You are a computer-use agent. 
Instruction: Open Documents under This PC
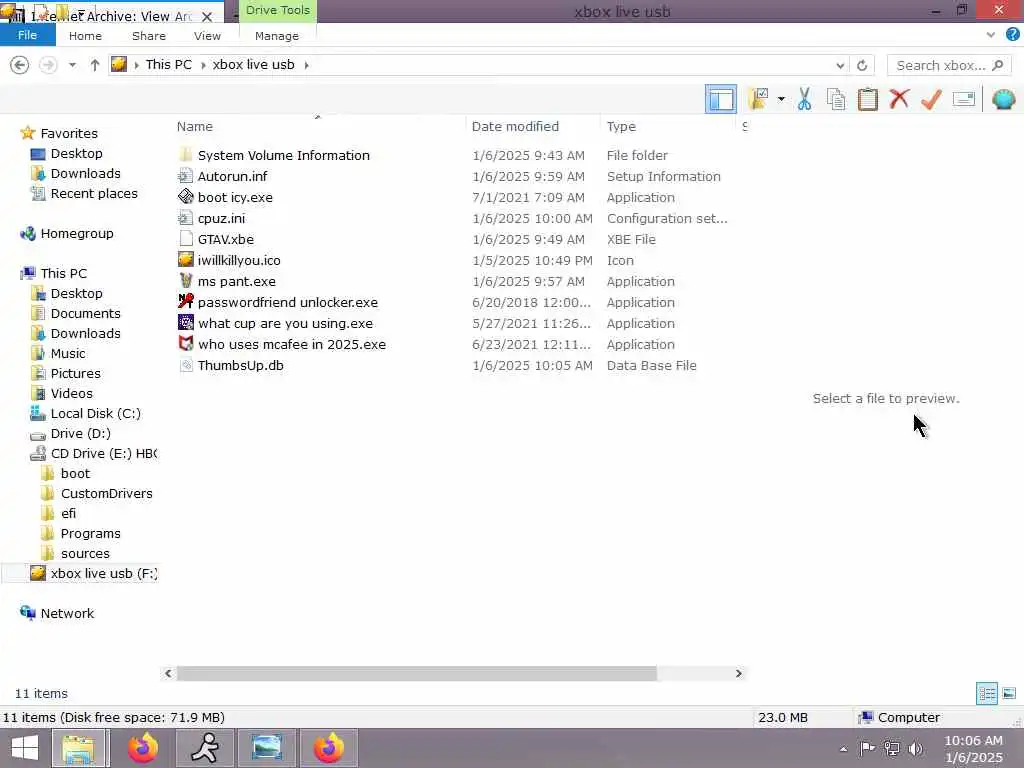tap(86, 313)
